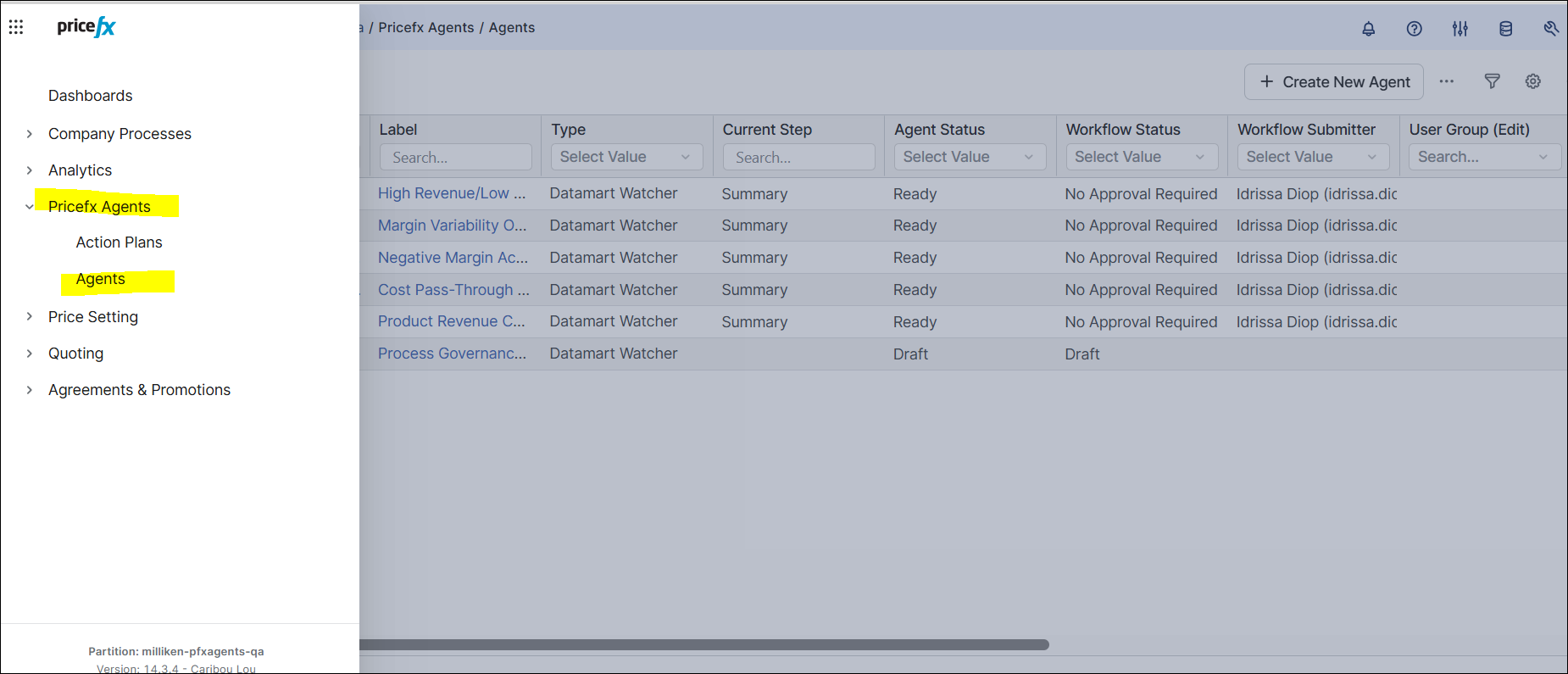
Task: Open the three-dot more options menu
Action: 1446,81
